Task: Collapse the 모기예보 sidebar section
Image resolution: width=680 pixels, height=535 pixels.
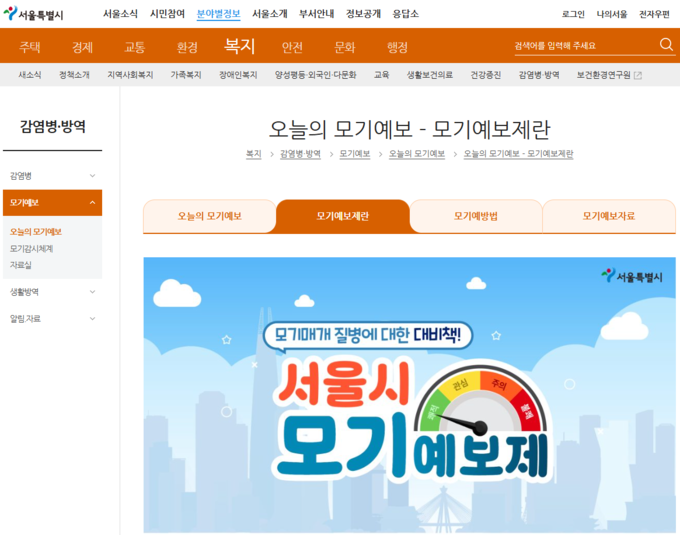Action: [52, 202]
